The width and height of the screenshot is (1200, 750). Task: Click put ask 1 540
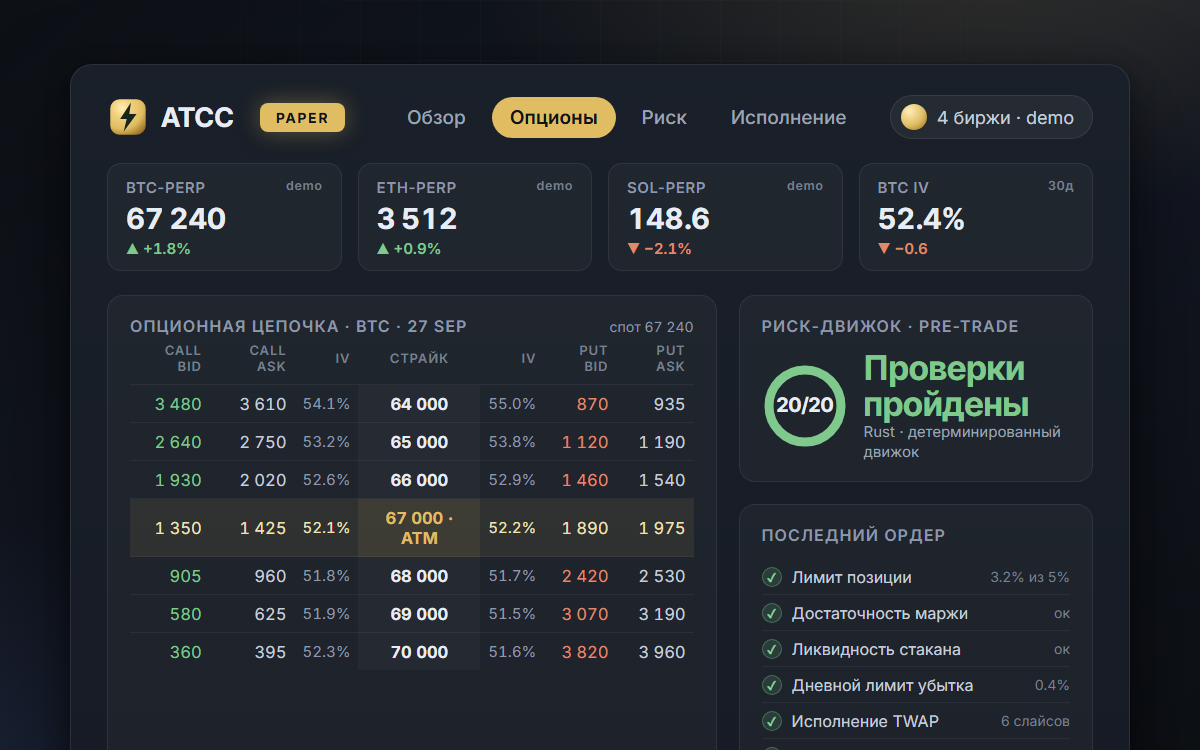[x=662, y=480]
